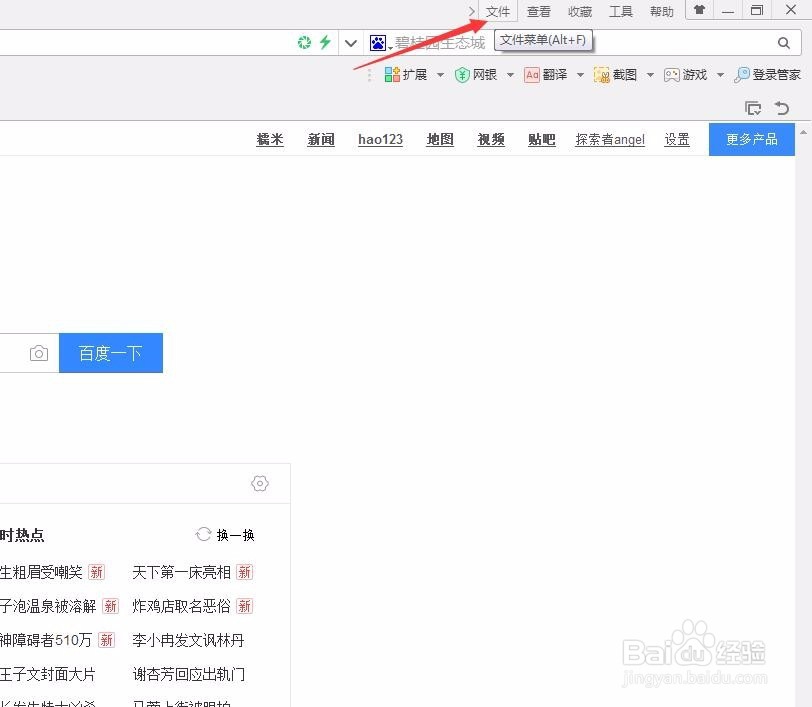Click the 截图 screenshot button

615,75
